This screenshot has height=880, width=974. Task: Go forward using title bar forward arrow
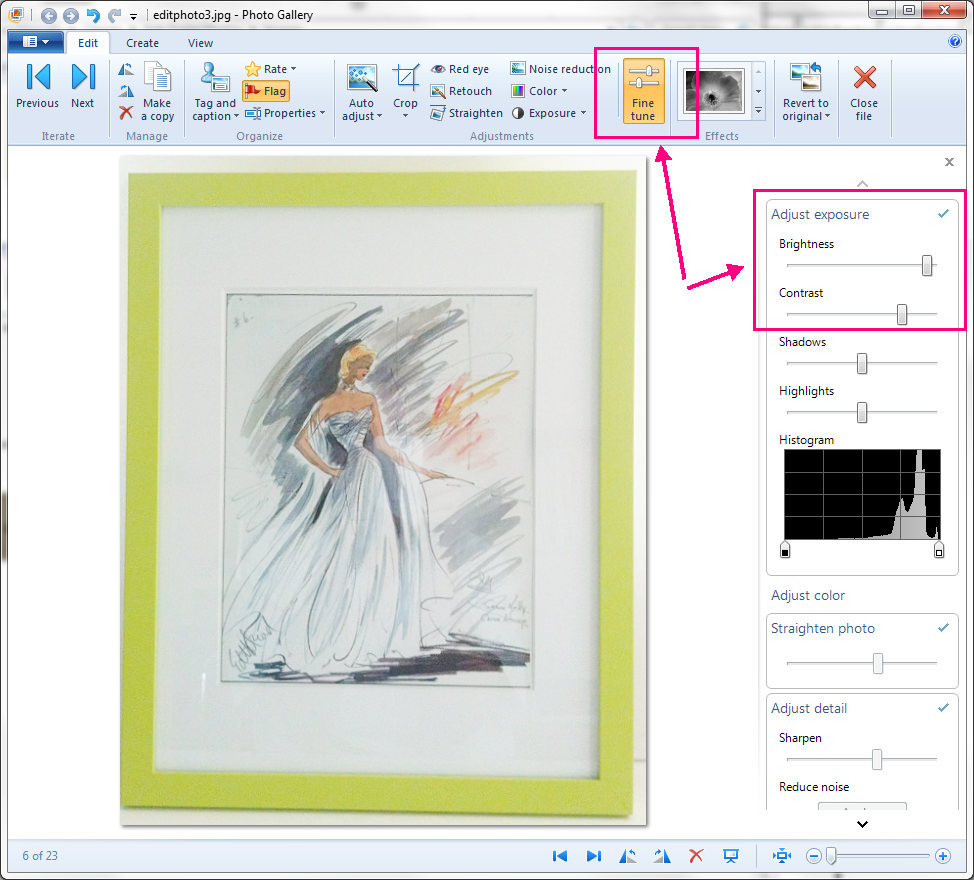[71, 15]
